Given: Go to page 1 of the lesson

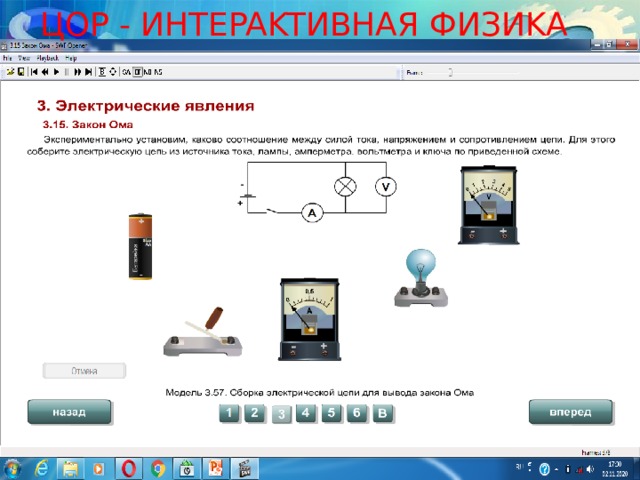Looking at the screenshot, I should 229,413.
